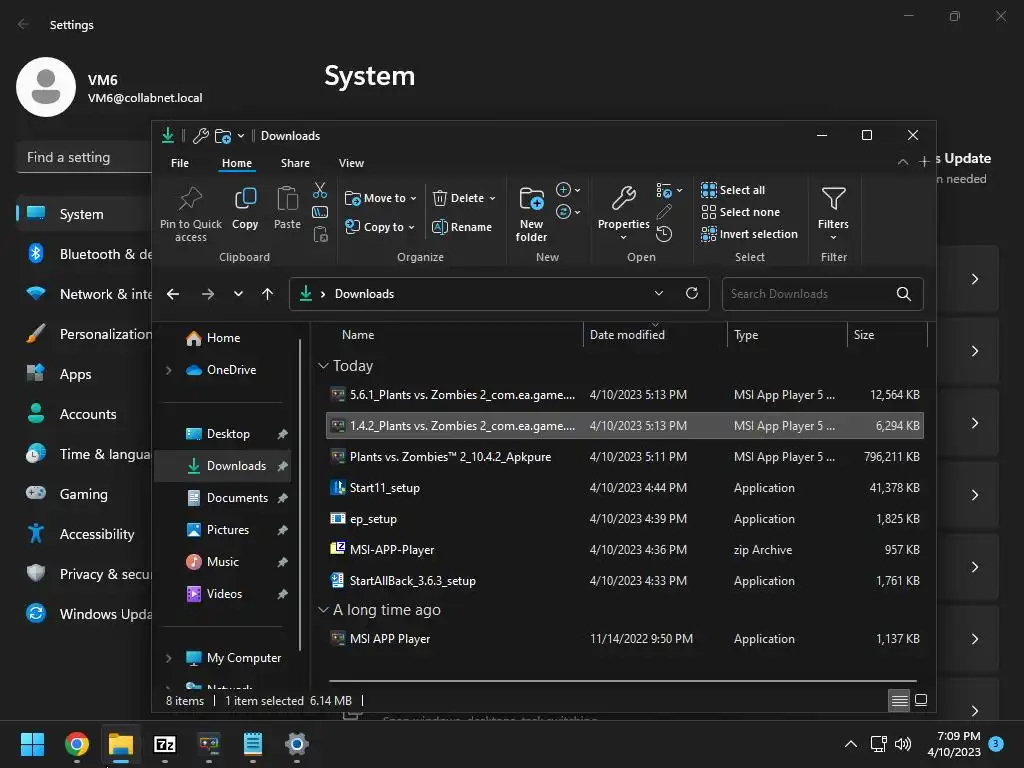1024x768 pixels.
Task: Open 7-Zip from the taskbar
Action: tap(165, 744)
